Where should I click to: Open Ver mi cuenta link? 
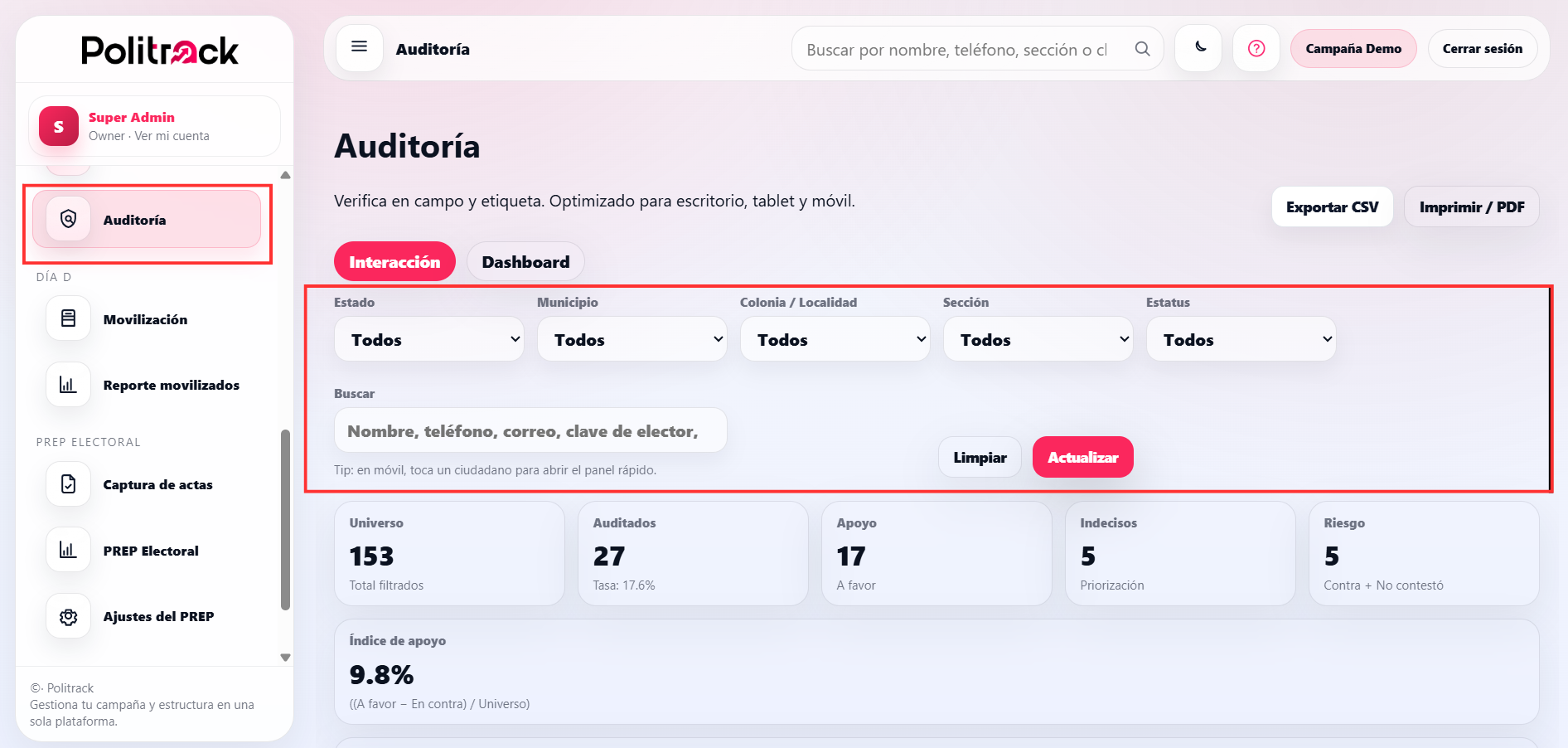point(172,135)
